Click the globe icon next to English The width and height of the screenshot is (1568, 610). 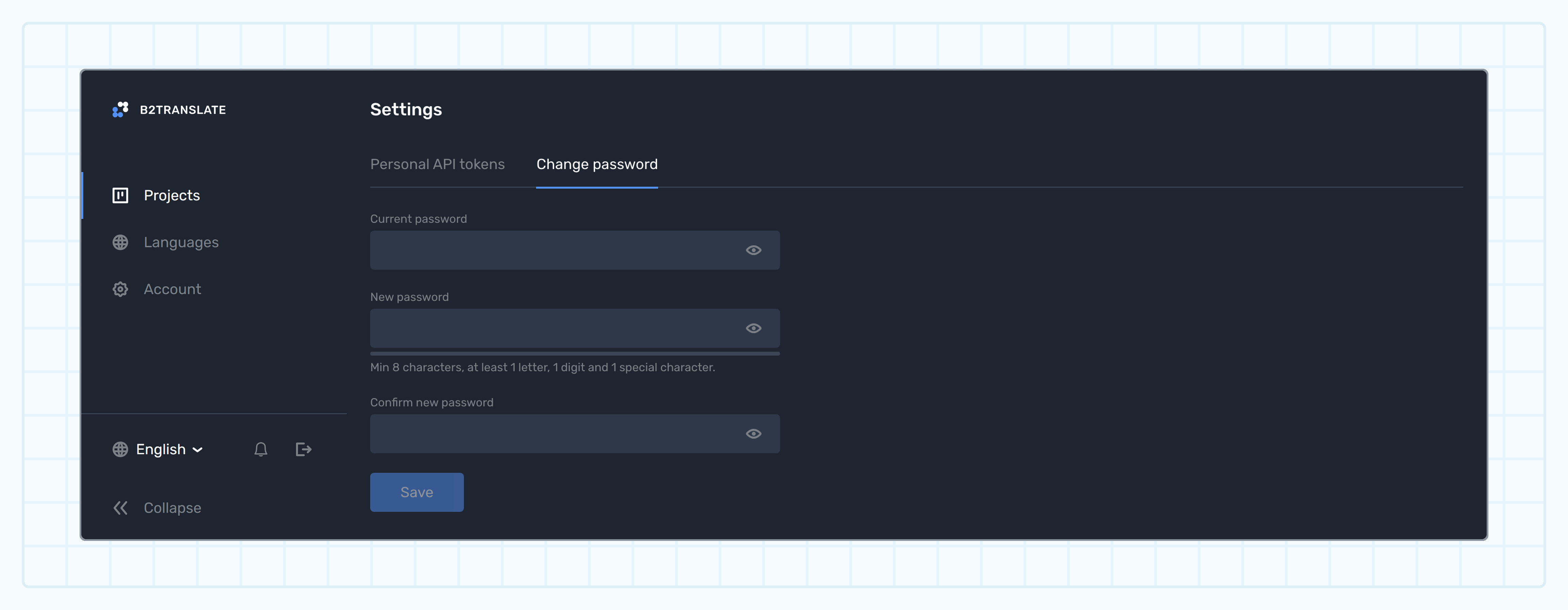[x=120, y=449]
